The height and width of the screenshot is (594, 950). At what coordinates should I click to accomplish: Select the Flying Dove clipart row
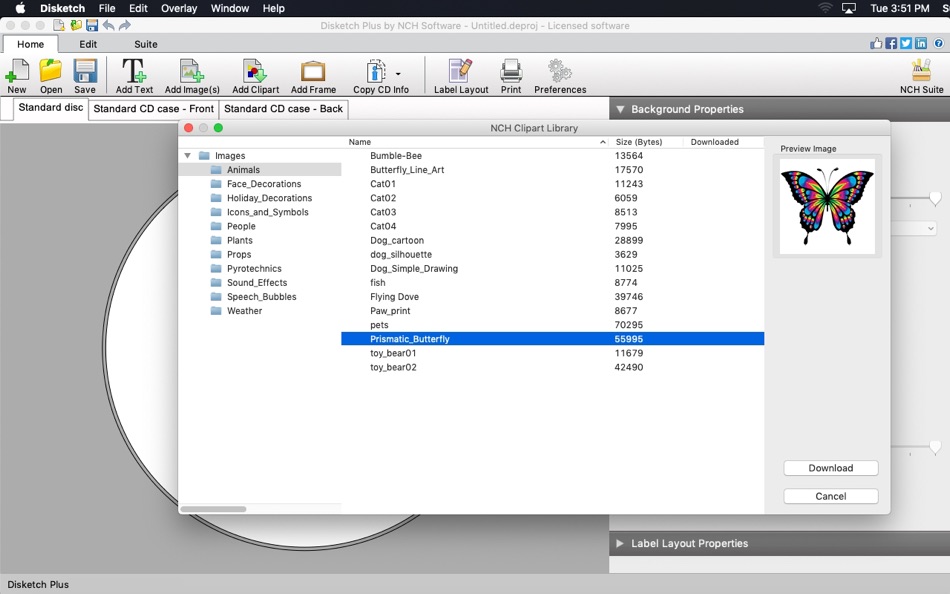[x=553, y=296]
